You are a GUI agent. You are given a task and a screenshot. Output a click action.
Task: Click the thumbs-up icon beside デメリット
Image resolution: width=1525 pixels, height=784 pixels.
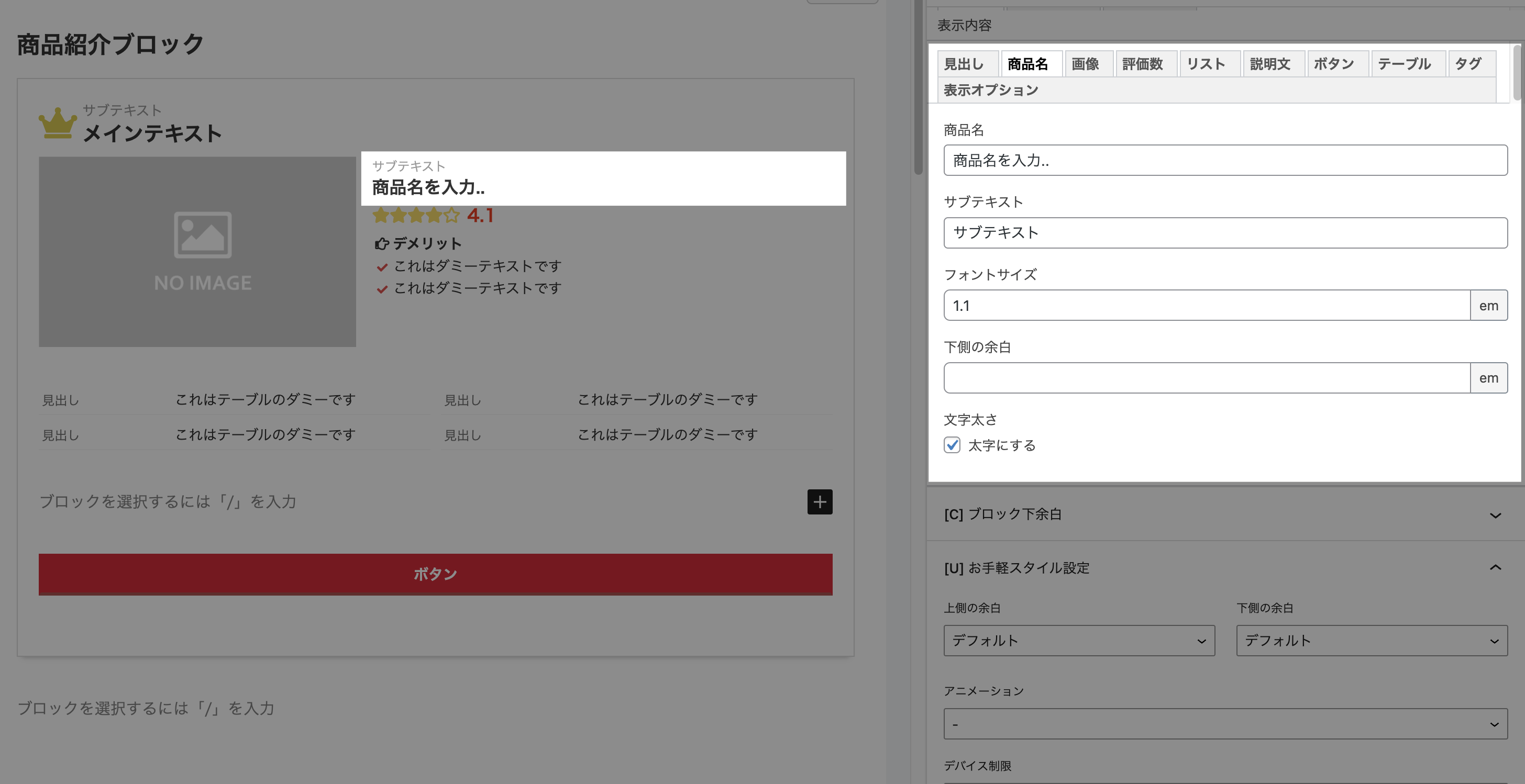[x=382, y=244]
